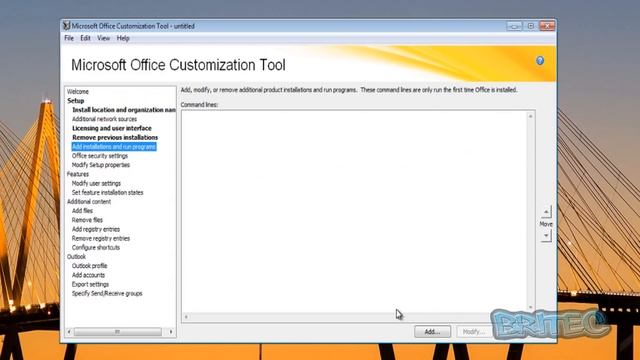Screen dimensions: 640x360
Task: Open the View menu
Action: point(103,38)
